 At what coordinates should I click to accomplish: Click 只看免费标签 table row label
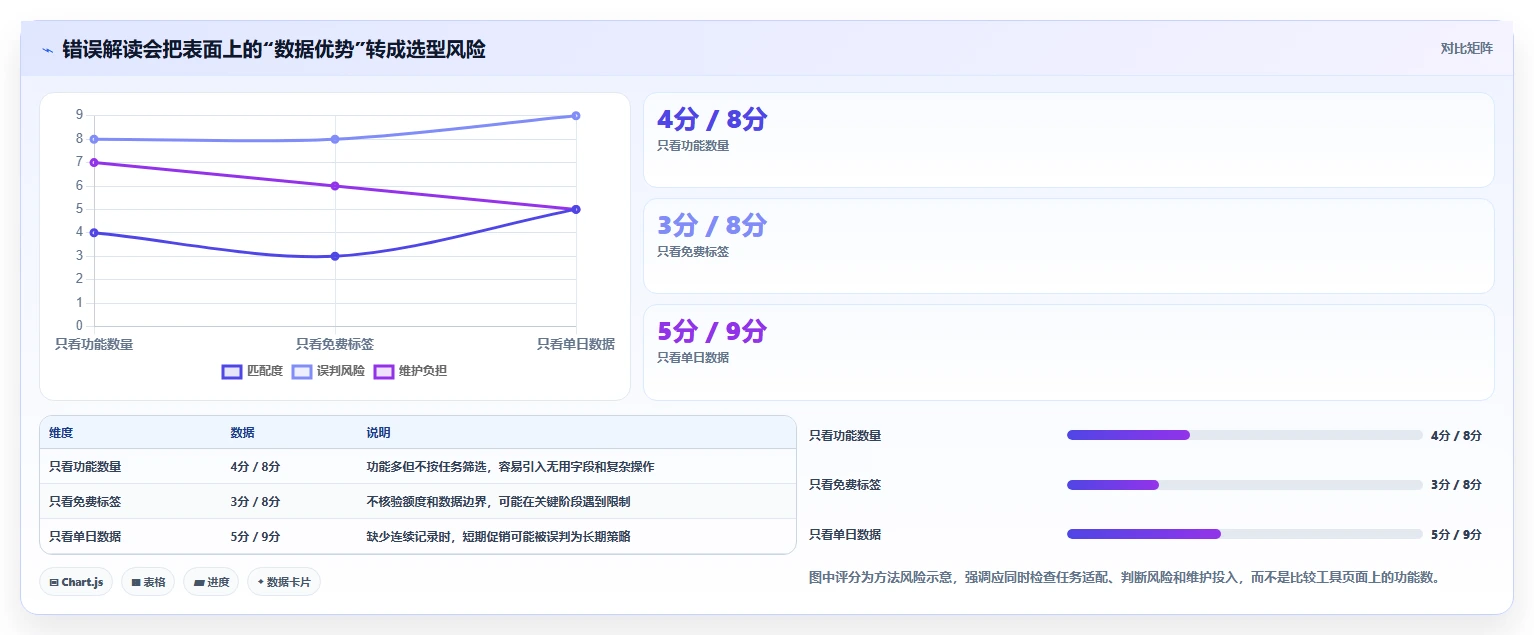85,502
